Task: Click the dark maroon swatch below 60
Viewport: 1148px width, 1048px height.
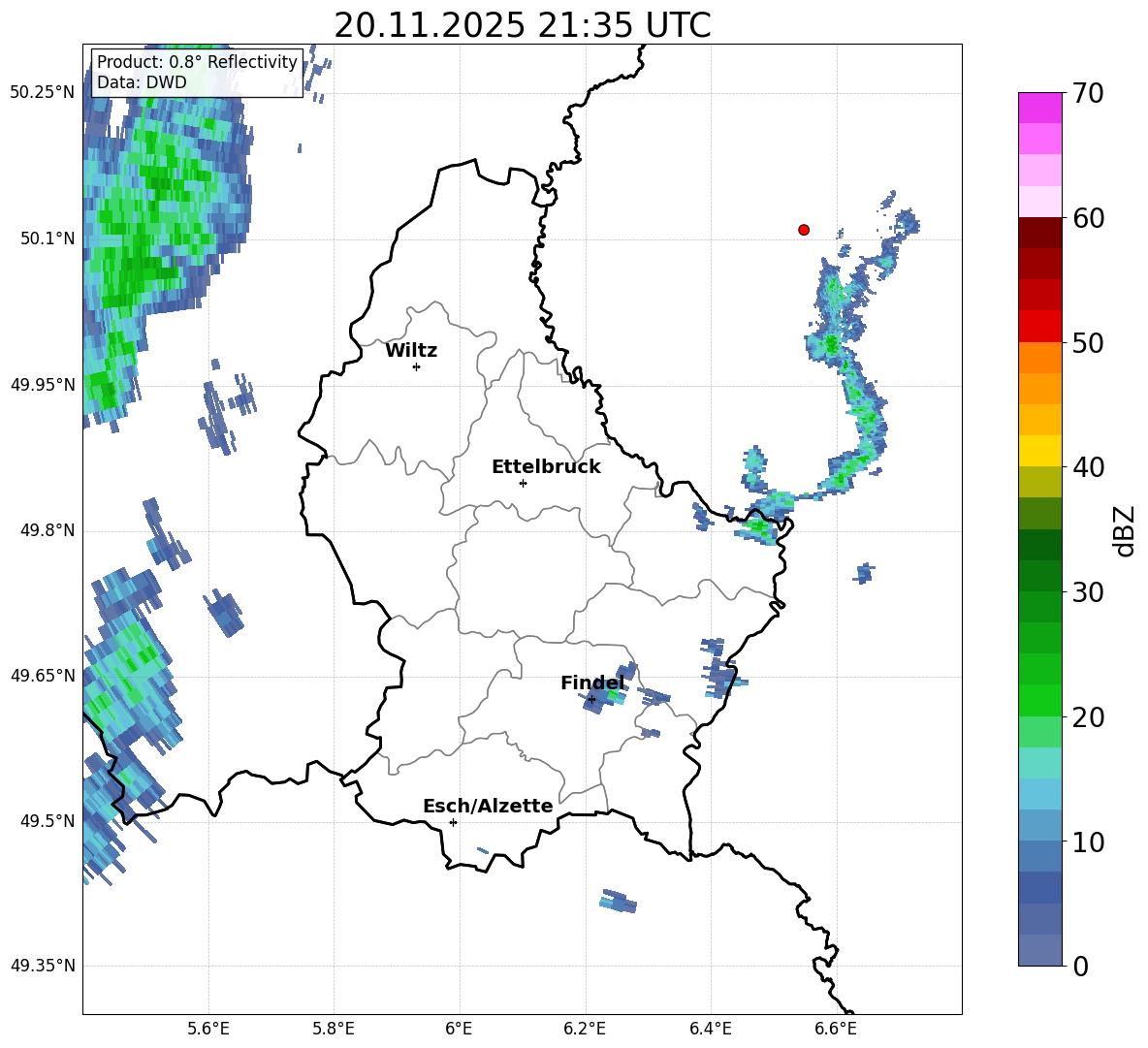Action: [x=1039, y=233]
